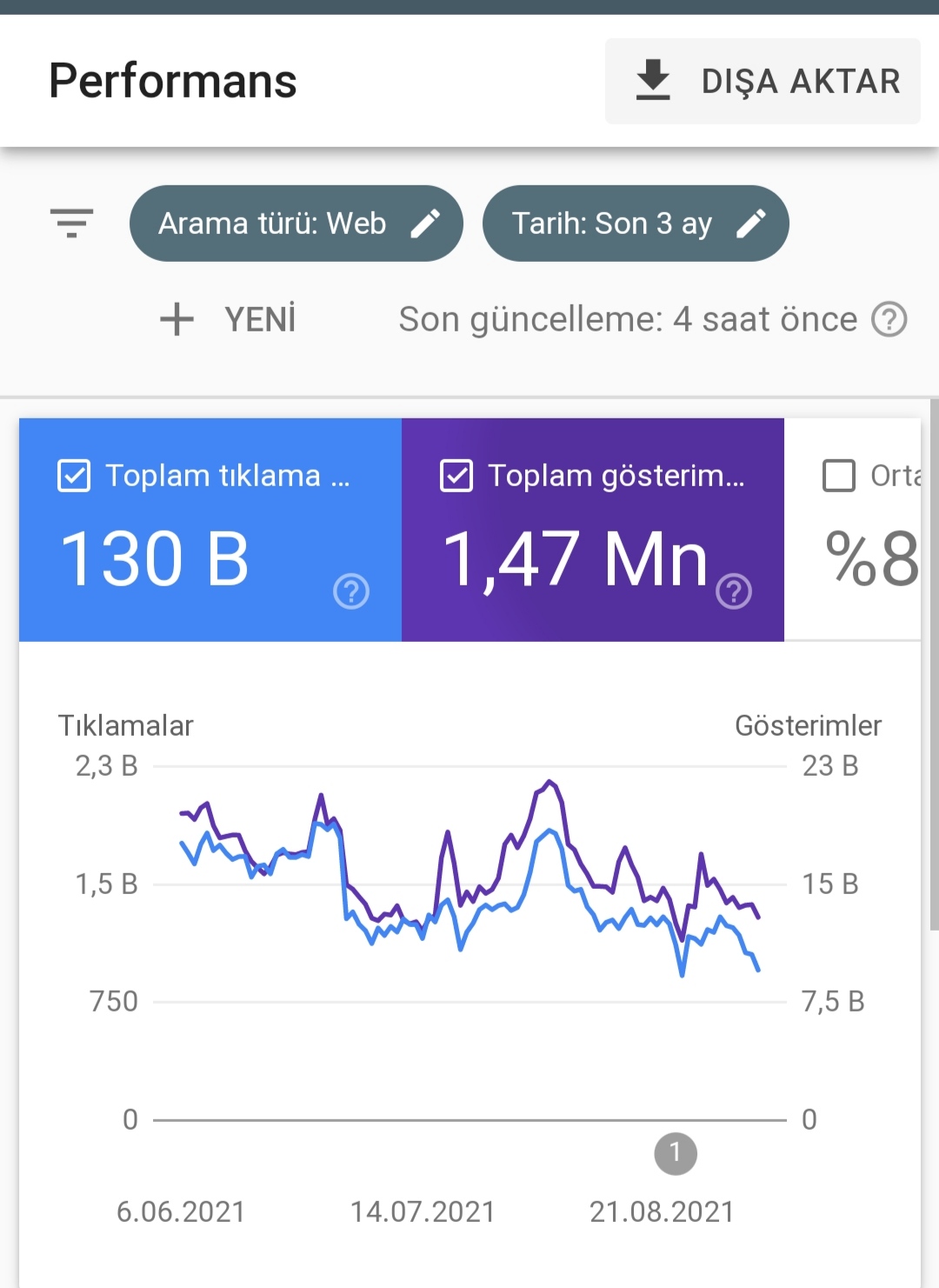Viewport: 939px width, 1288px height.
Task: Click the purple impressions line peak
Action: tap(549, 782)
